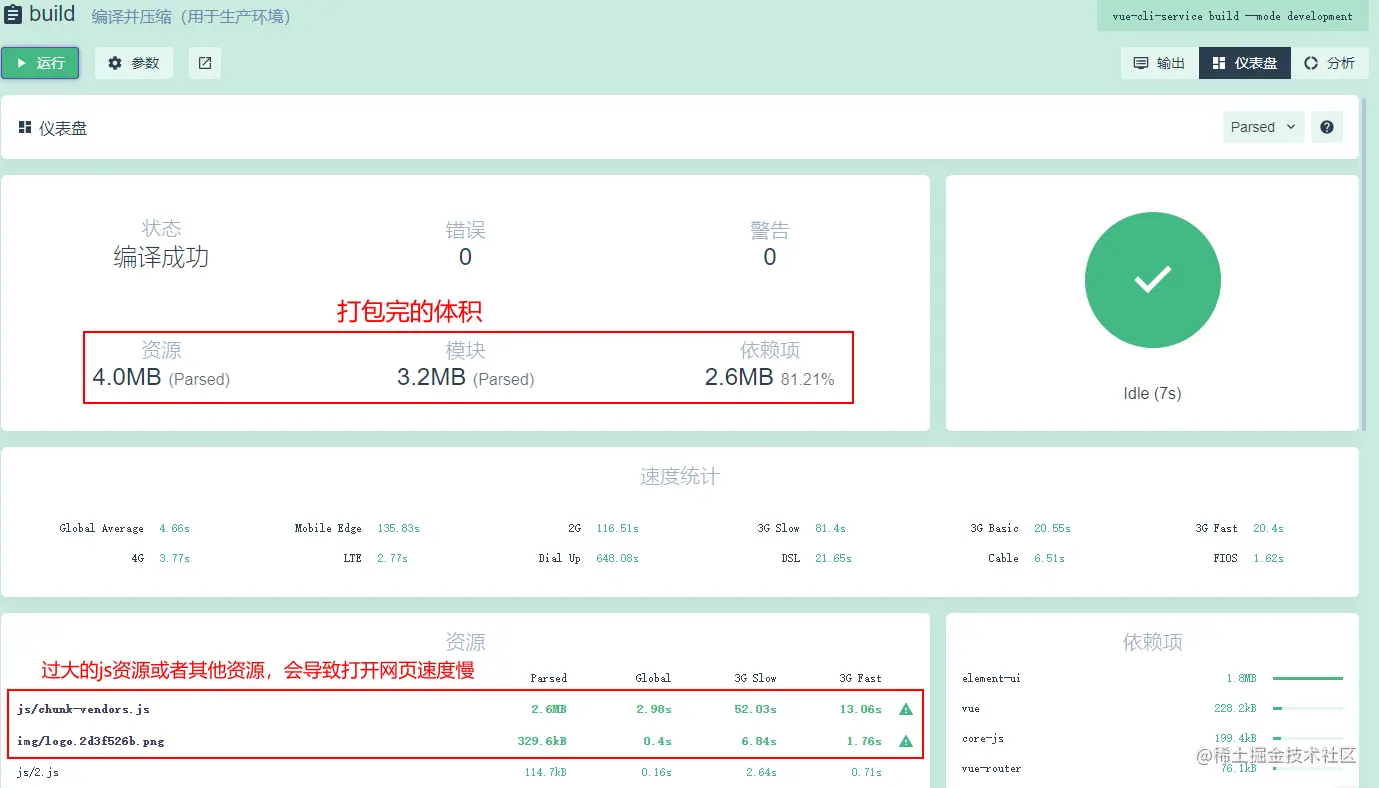Select the js/chunk-vendors.js asset row

pos(465,709)
